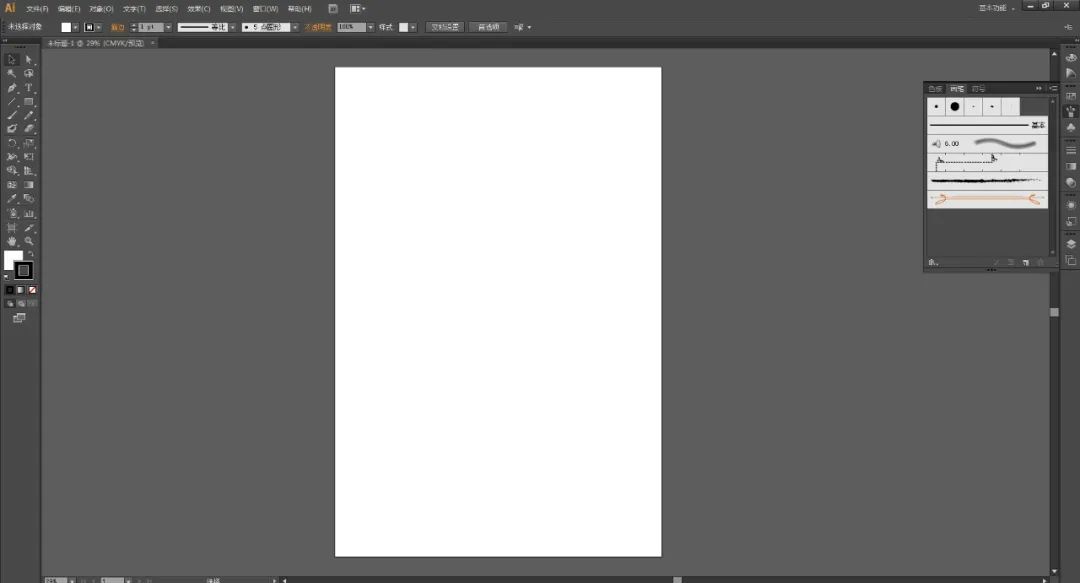Open the 帮助(H) menu
Screen dimensions: 1080x583
click(300, 9)
